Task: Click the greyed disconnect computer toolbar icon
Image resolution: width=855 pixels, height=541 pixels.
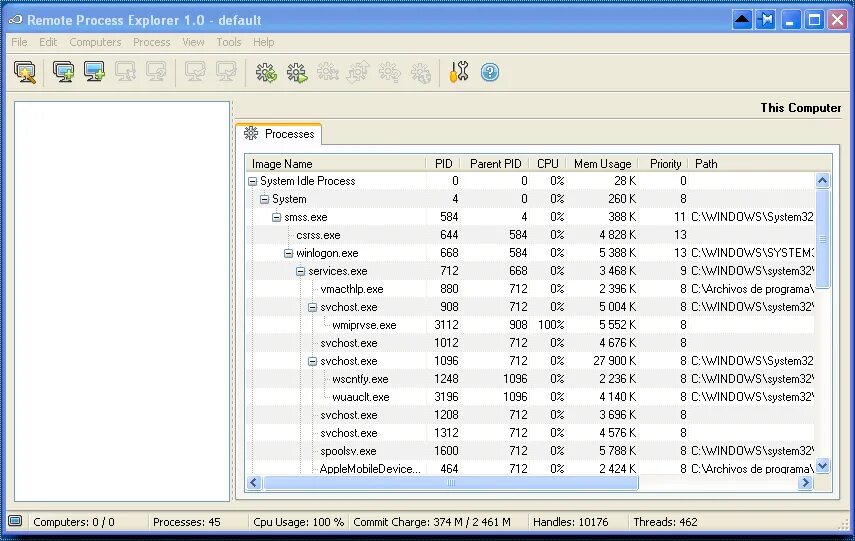Action: click(x=226, y=72)
